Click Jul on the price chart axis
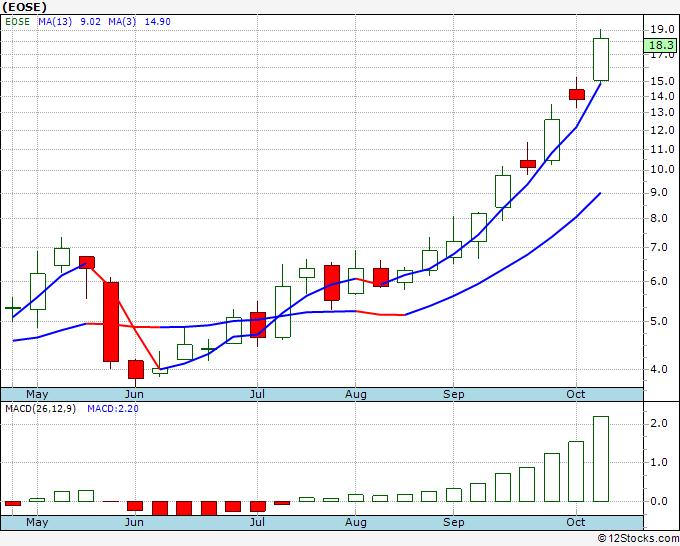 [x=257, y=395]
